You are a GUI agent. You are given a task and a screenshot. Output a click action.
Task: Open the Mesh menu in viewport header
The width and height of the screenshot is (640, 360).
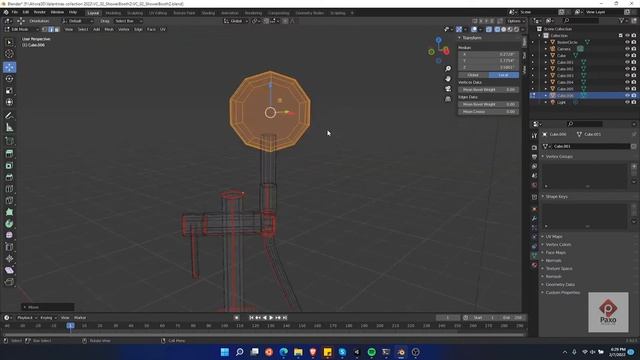coord(109,29)
